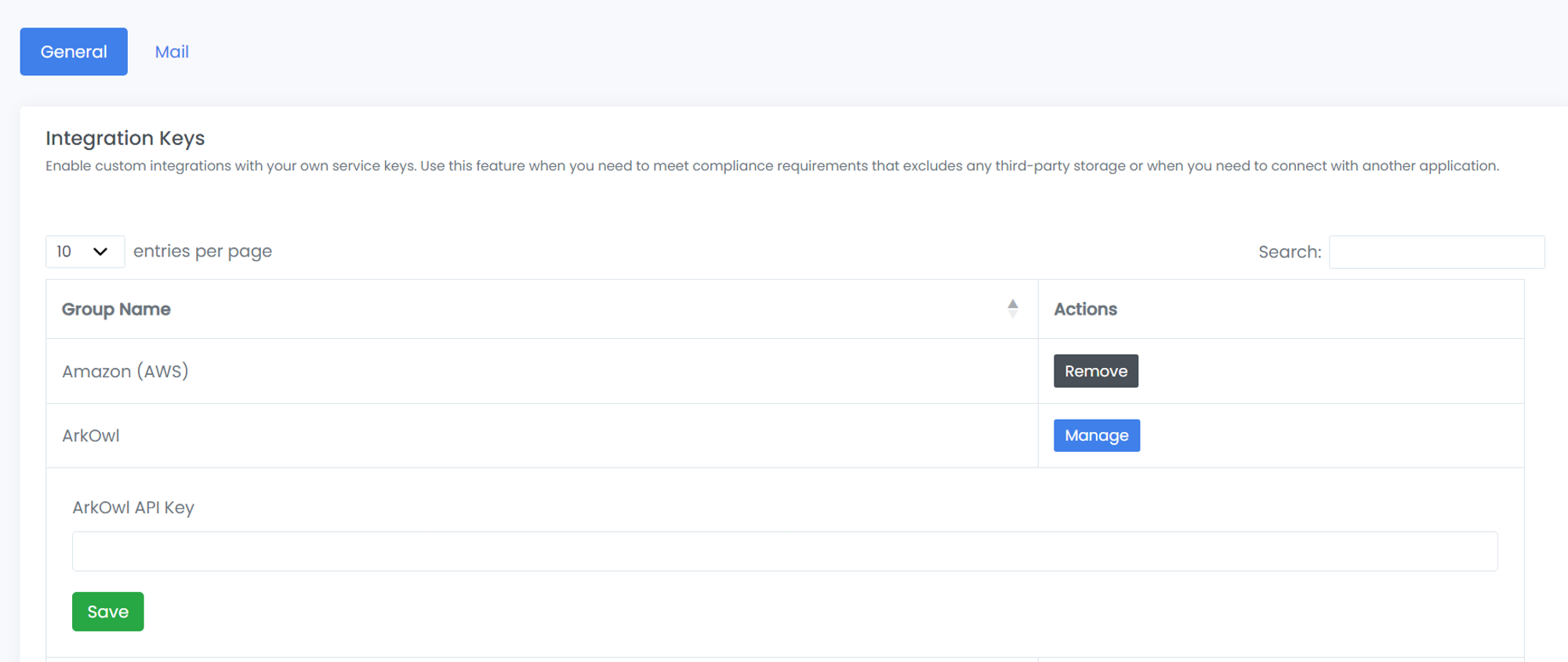Viewport: 1568px width, 662px height.
Task: Click into the ArkOwl API Key field
Action: pos(784,551)
